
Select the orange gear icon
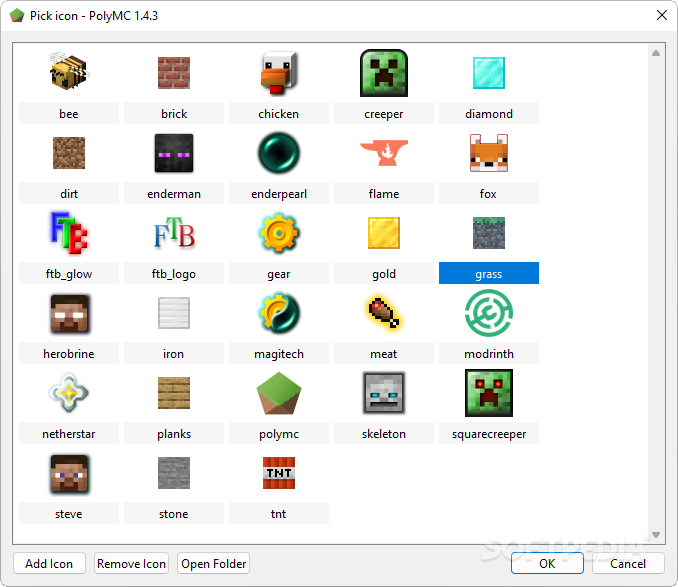[279, 233]
